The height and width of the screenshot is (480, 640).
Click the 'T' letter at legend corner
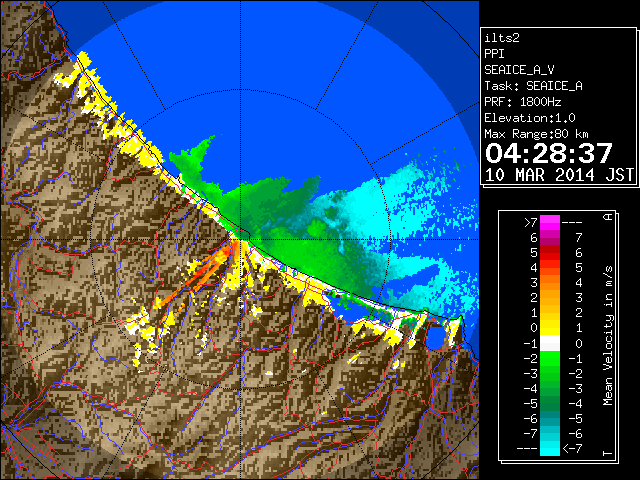coord(608,453)
